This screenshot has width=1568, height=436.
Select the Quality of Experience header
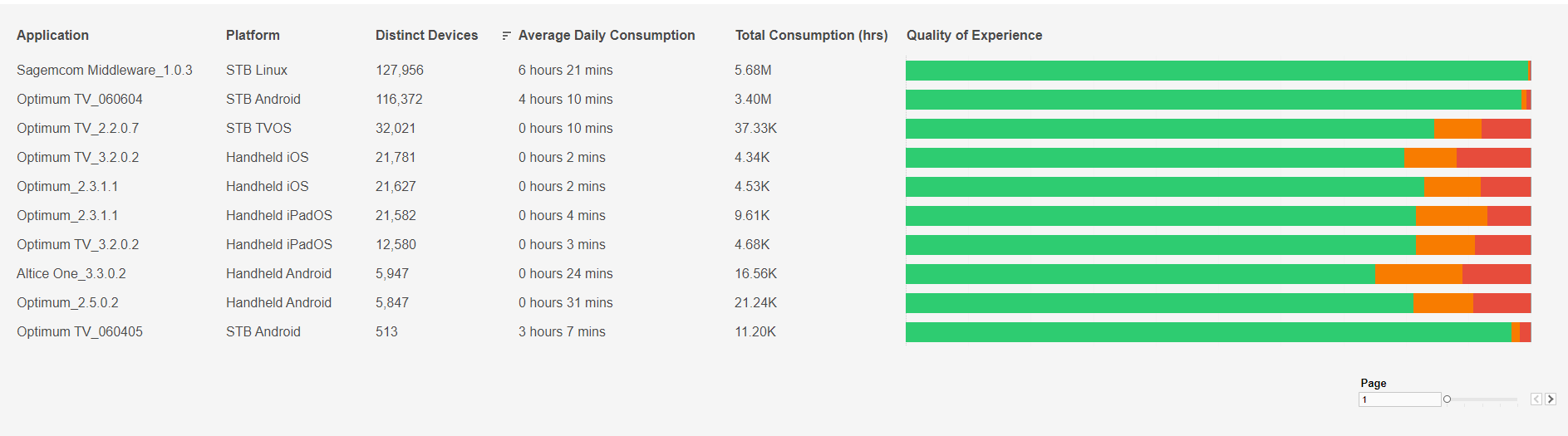pyautogui.click(x=974, y=35)
